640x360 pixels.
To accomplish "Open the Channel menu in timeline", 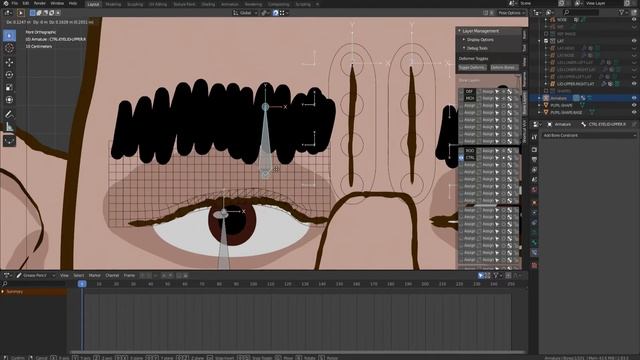I will (x=112, y=276).
